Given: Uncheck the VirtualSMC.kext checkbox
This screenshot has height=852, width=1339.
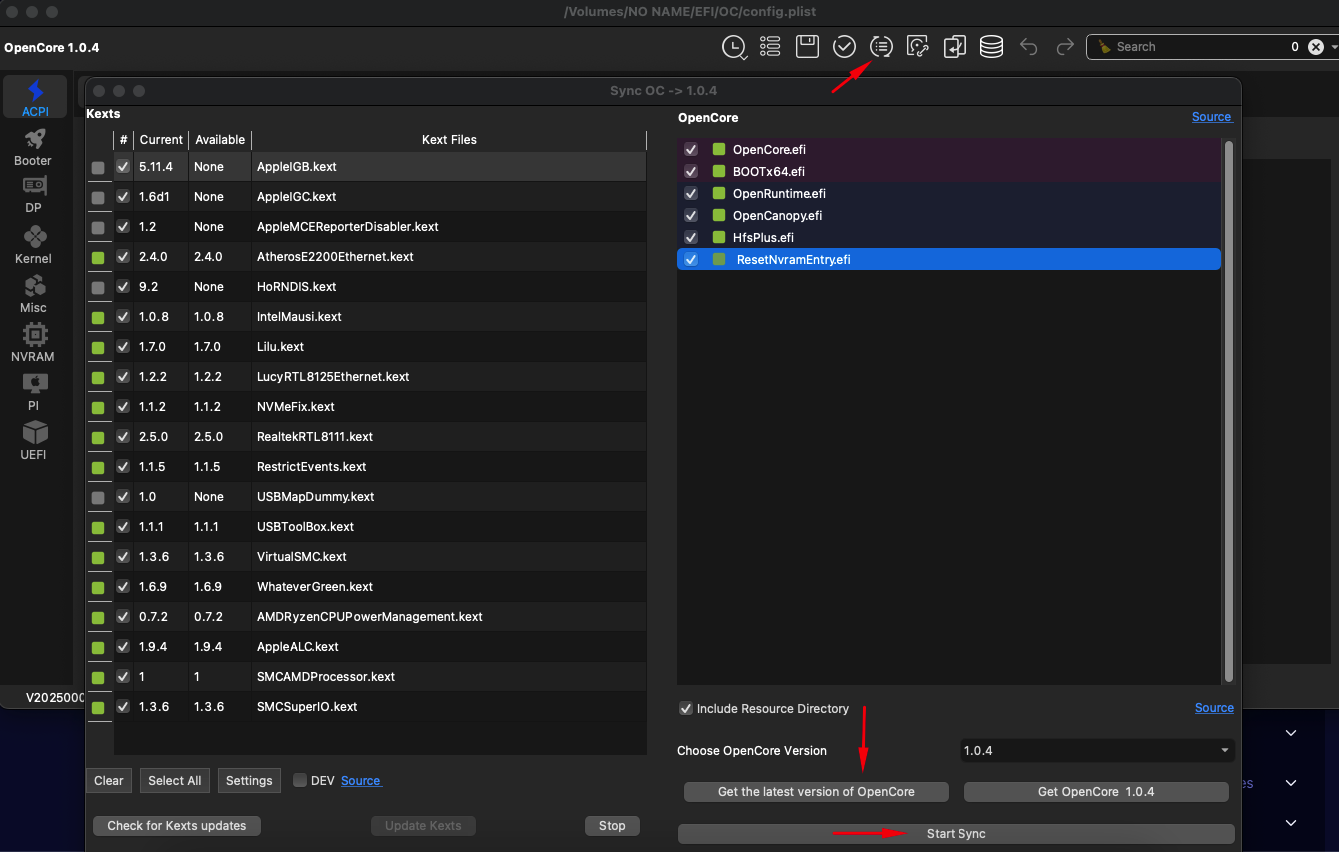Looking at the screenshot, I should (123, 557).
